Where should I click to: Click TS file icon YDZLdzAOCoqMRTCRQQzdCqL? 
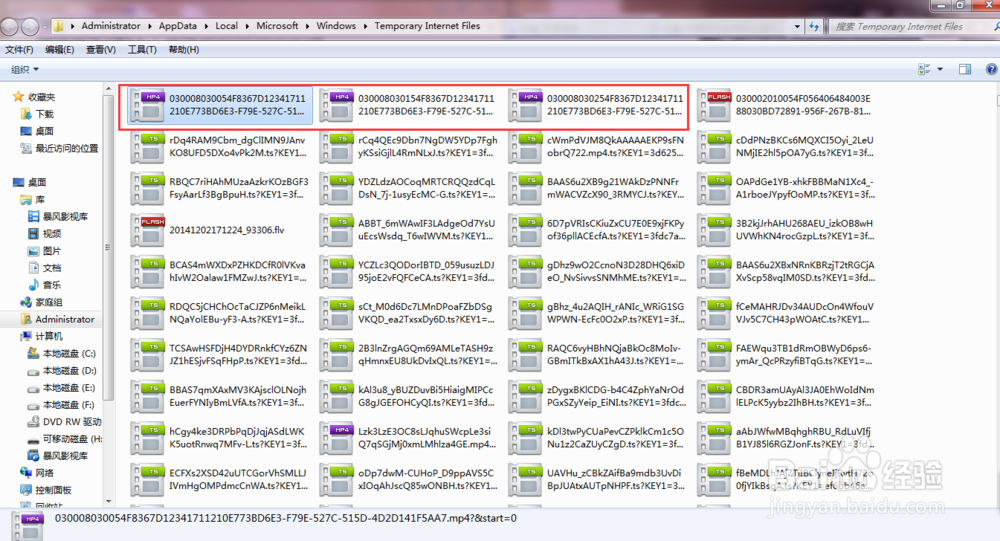[x=337, y=188]
